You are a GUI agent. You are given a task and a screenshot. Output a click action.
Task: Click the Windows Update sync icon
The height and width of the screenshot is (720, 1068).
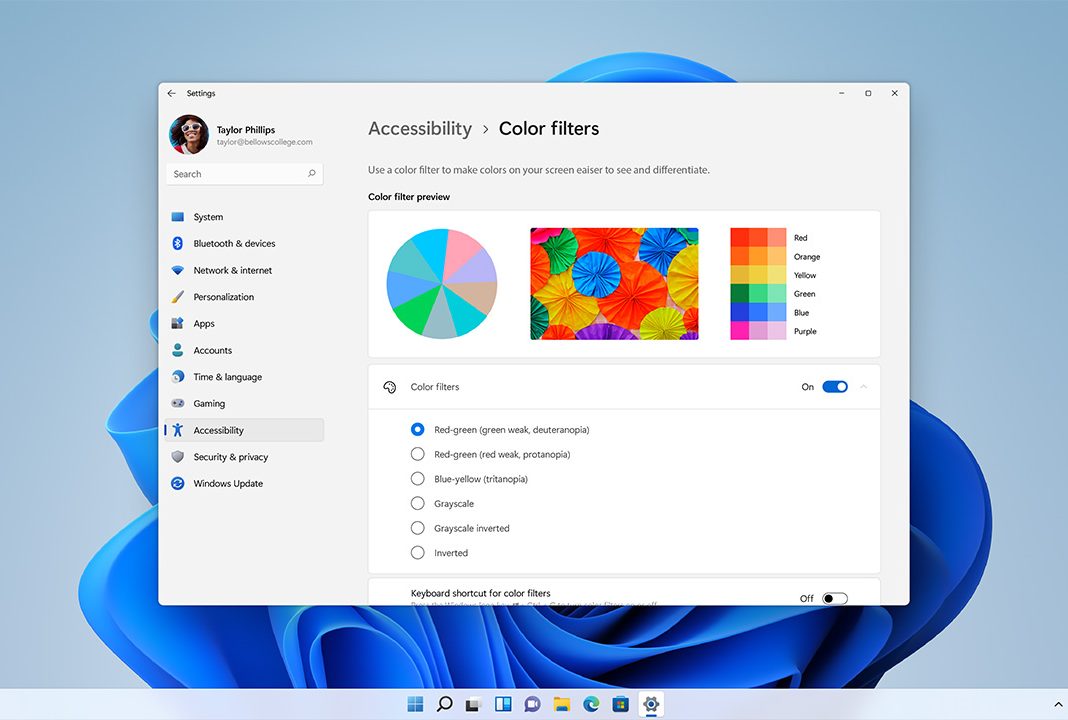(178, 484)
